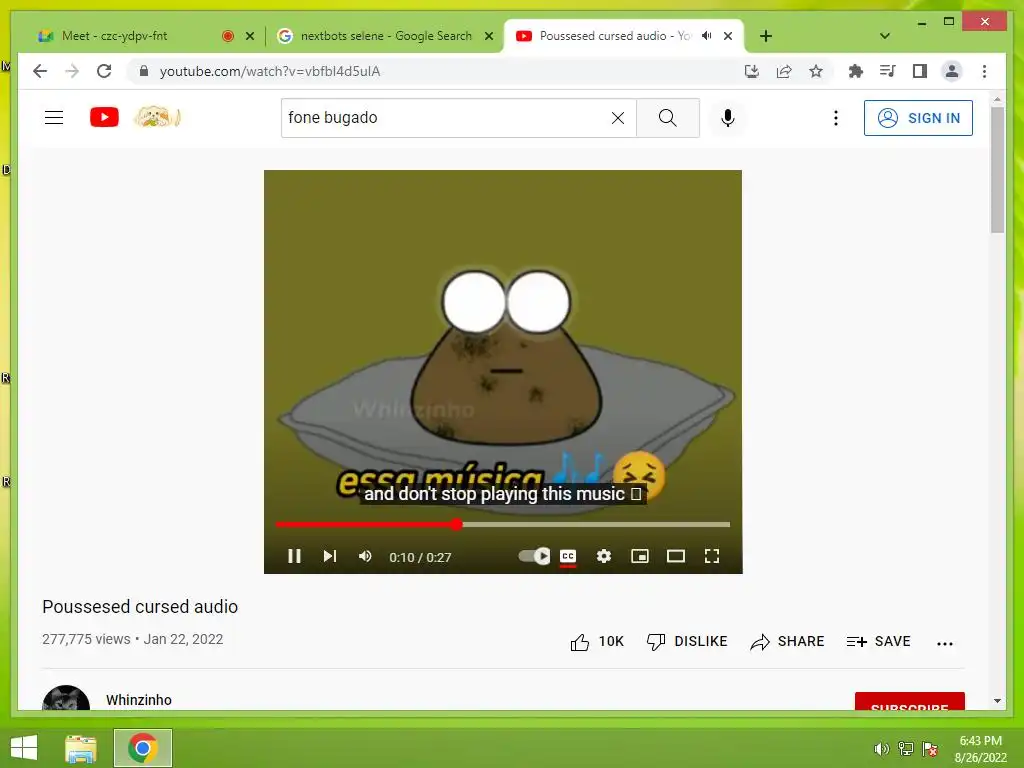Open network tray icon
1024x768 pixels.
click(x=906, y=749)
